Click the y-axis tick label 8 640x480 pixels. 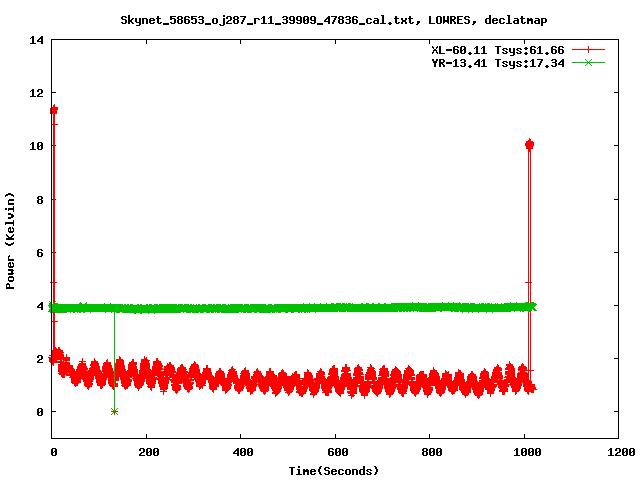click(x=40, y=199)
